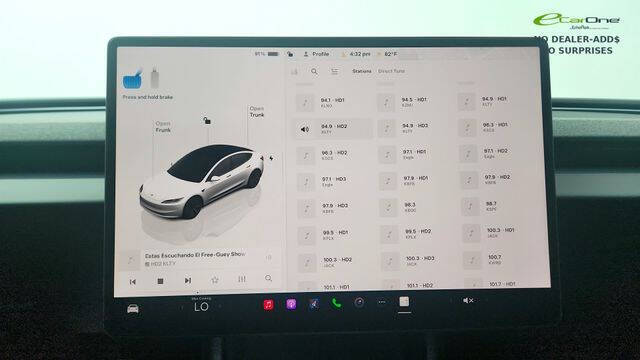The width and height of the screenshot is (640, 360).
Task: Favorite the current station with star
Action: (x=215, y=280)
